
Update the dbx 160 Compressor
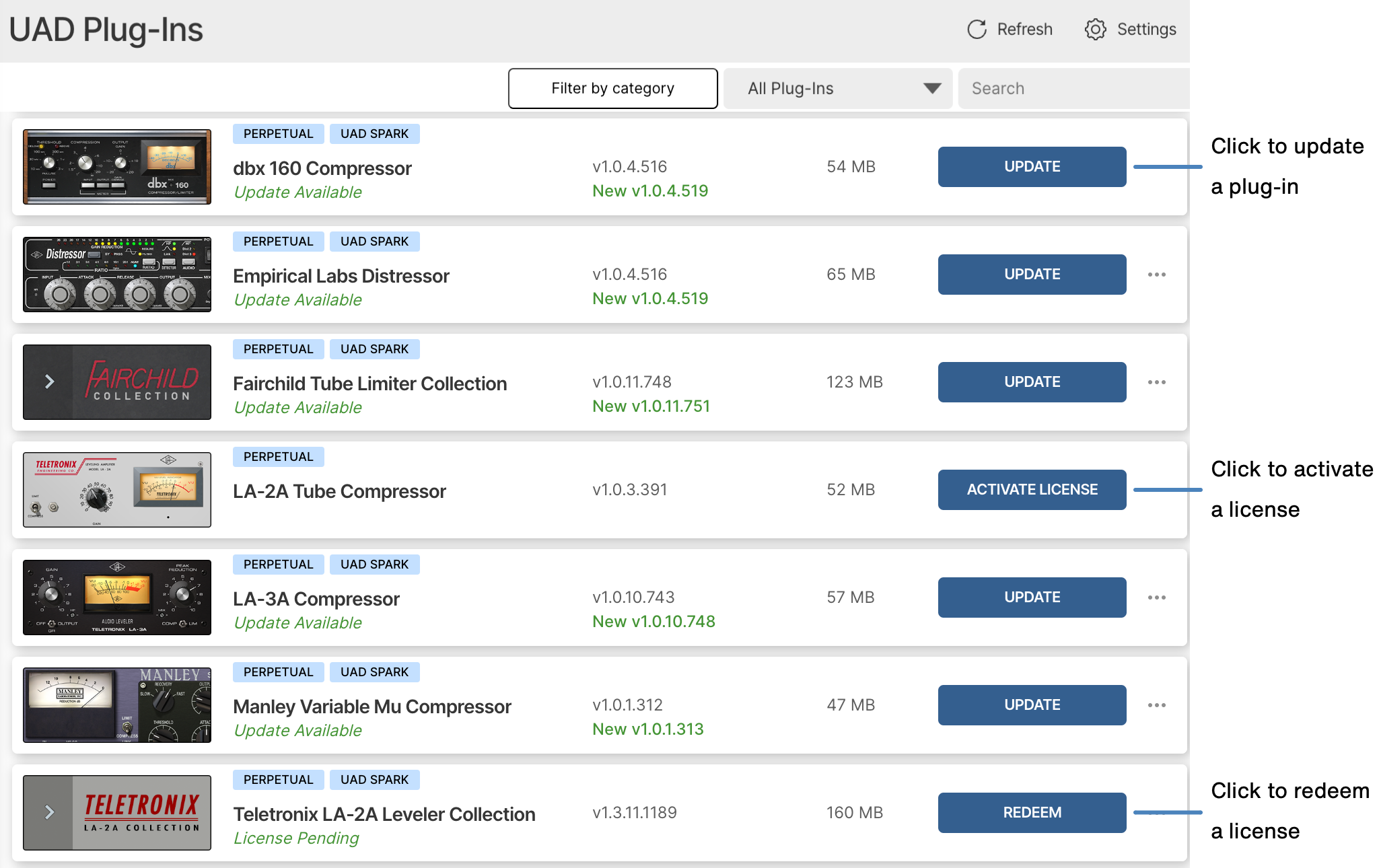(1032, 167)
